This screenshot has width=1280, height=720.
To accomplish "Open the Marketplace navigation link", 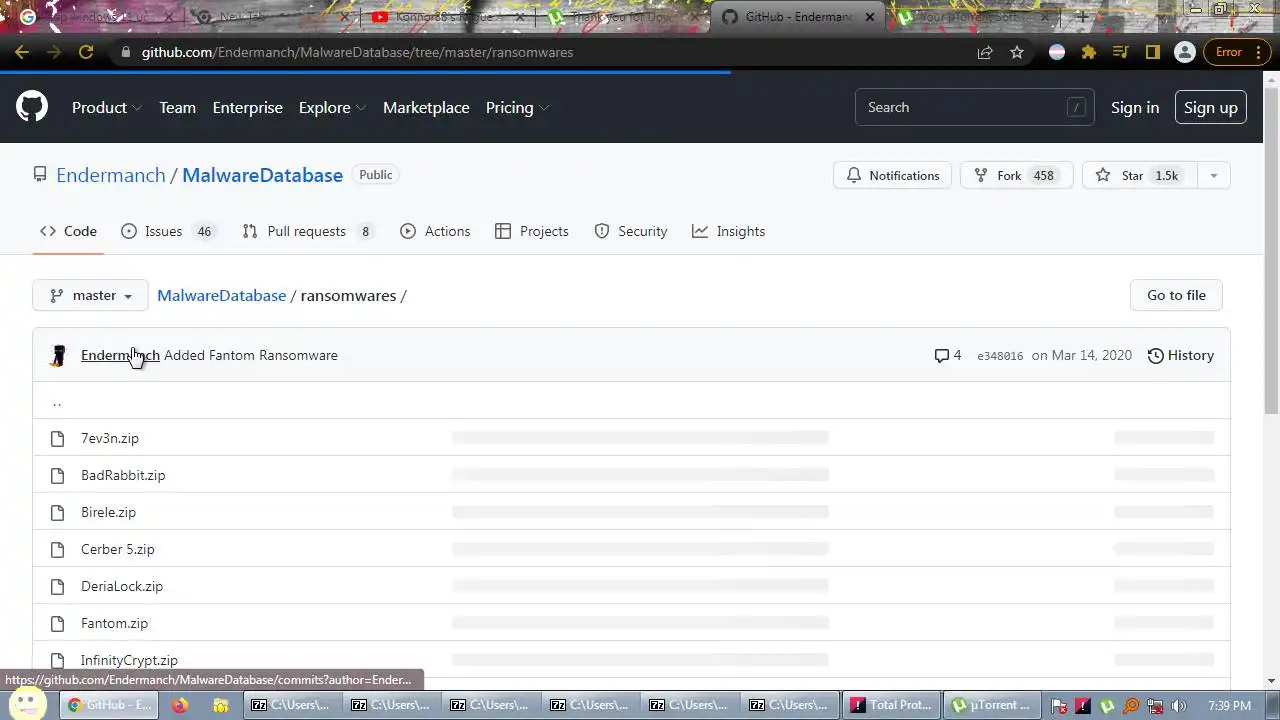I will point(426,107).
